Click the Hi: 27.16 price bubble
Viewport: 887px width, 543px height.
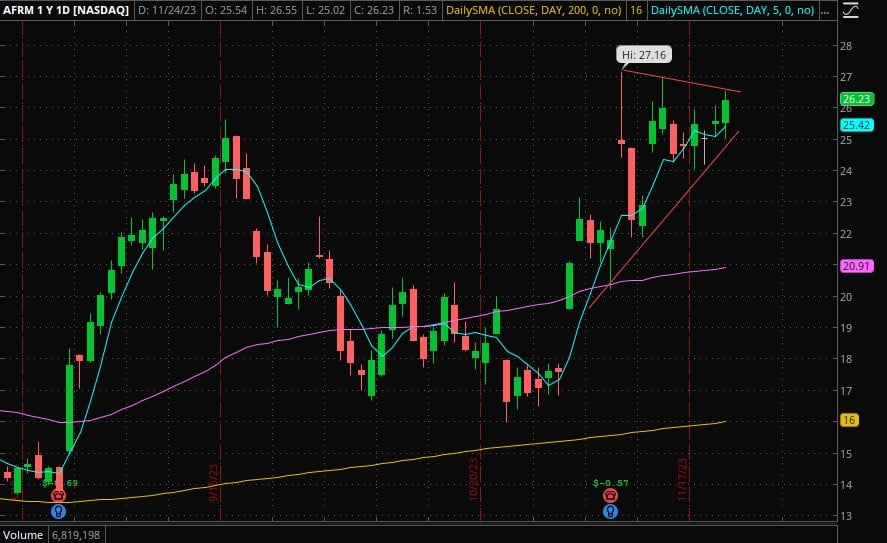644,55
